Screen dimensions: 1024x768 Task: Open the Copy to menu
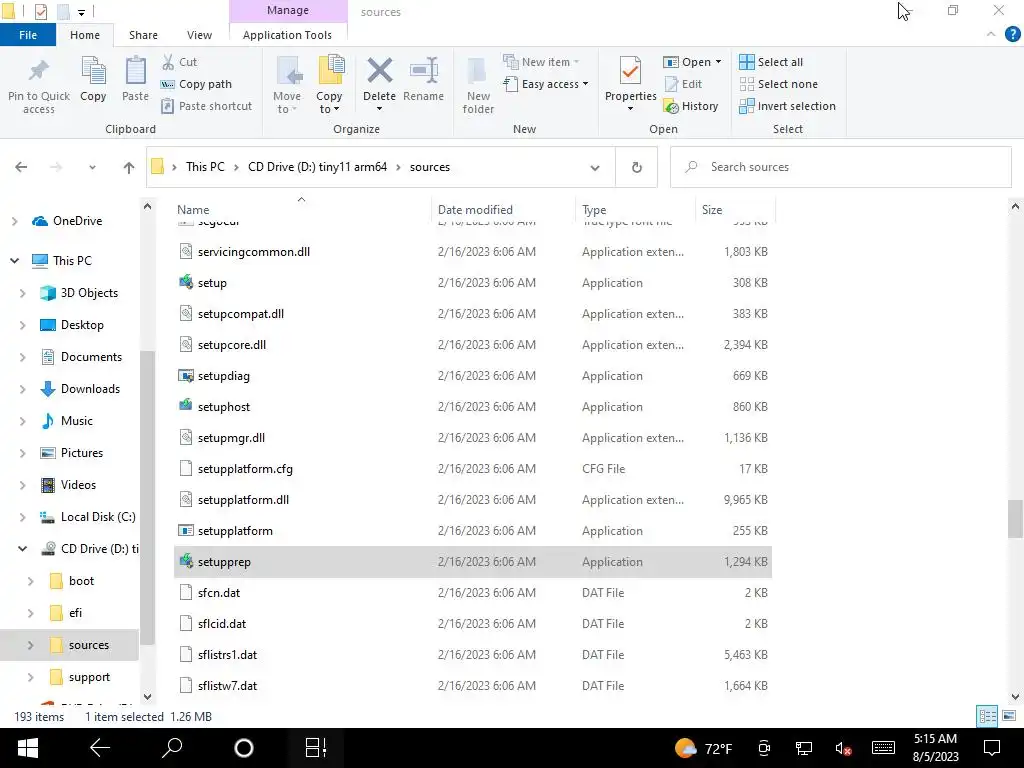tap(329, 86)
